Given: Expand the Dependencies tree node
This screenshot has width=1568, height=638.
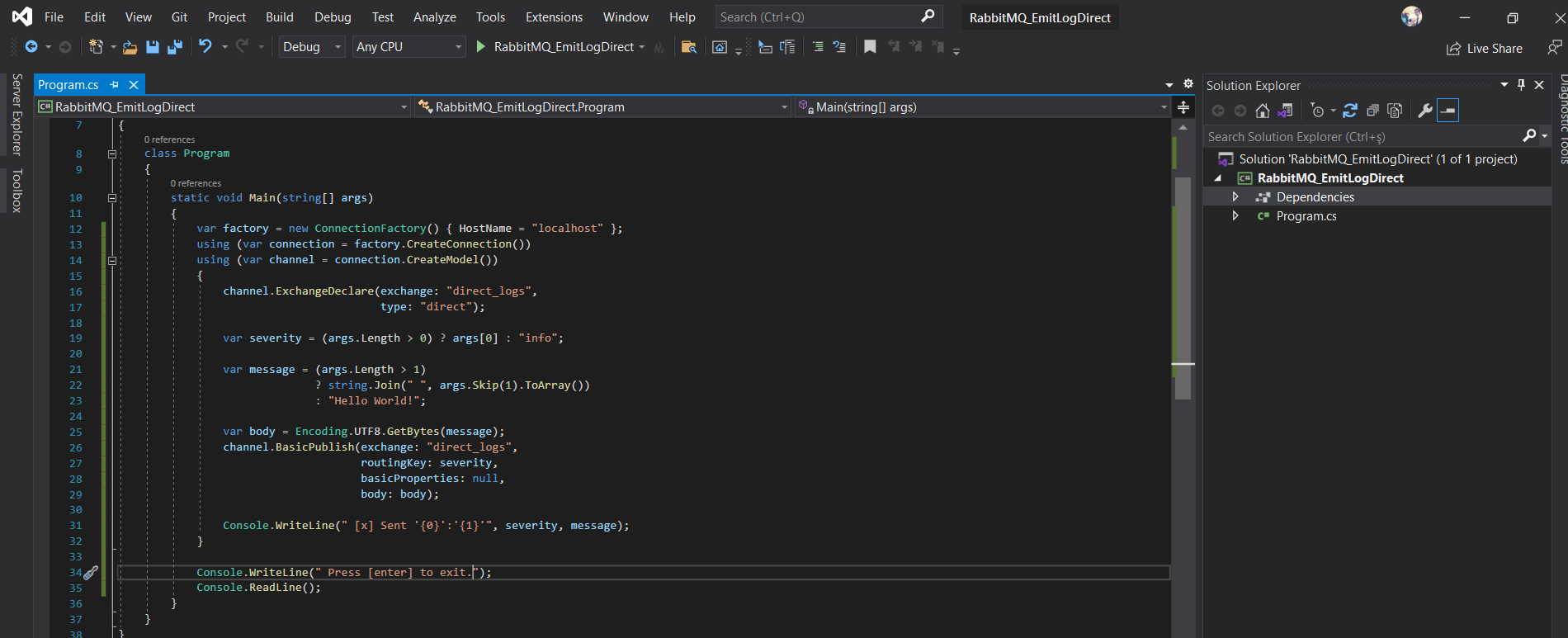Looking at the screenshot, I should point(1235,197).
